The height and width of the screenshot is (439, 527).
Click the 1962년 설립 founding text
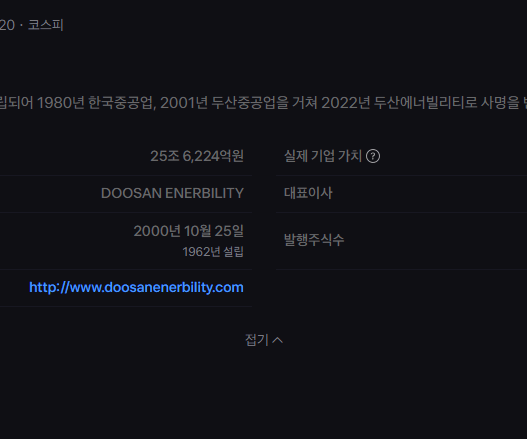pos(213,252)
